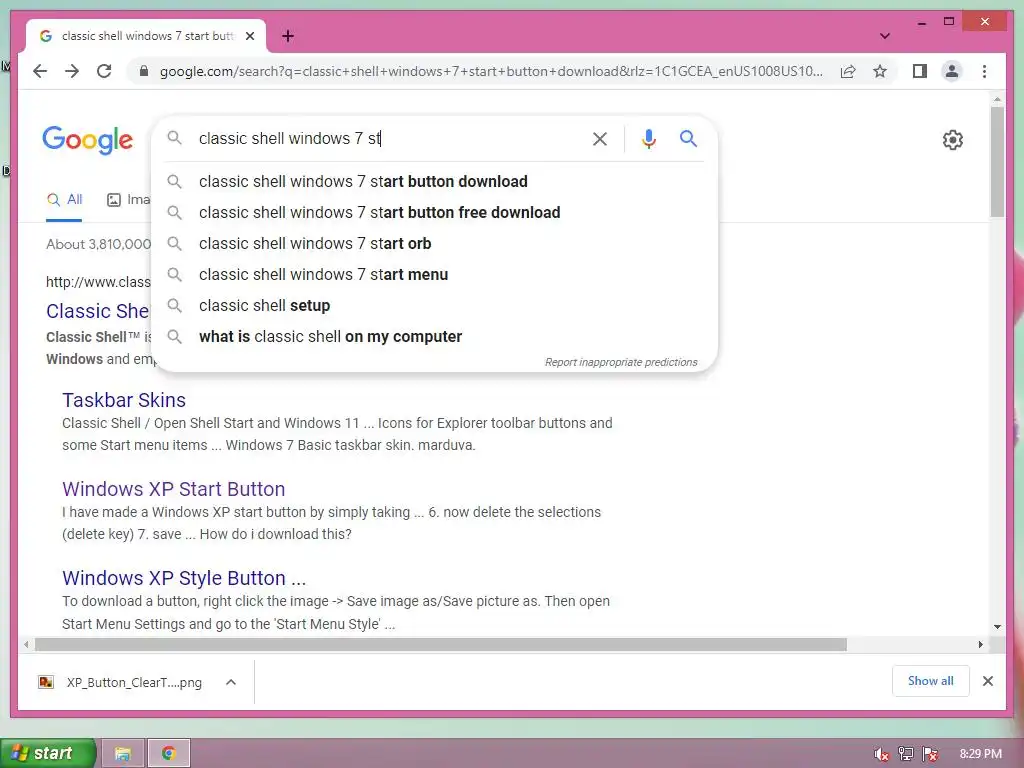This screenshot has width=1024, height=768.
Task: Click 'Report inappropriate predictions' link
Action: pos(621,362)
